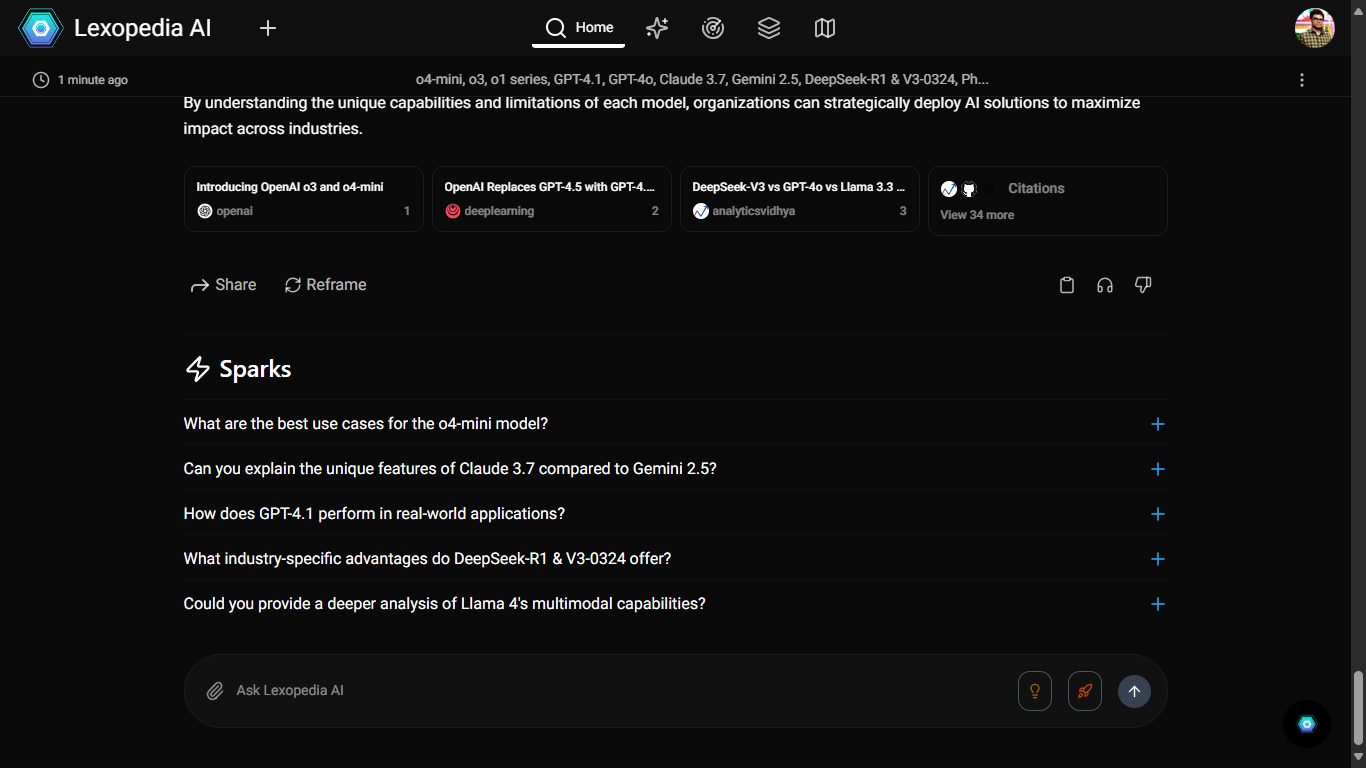1366x768 pixels.
Task: Click the Reframe button
Action: [326, 285]
